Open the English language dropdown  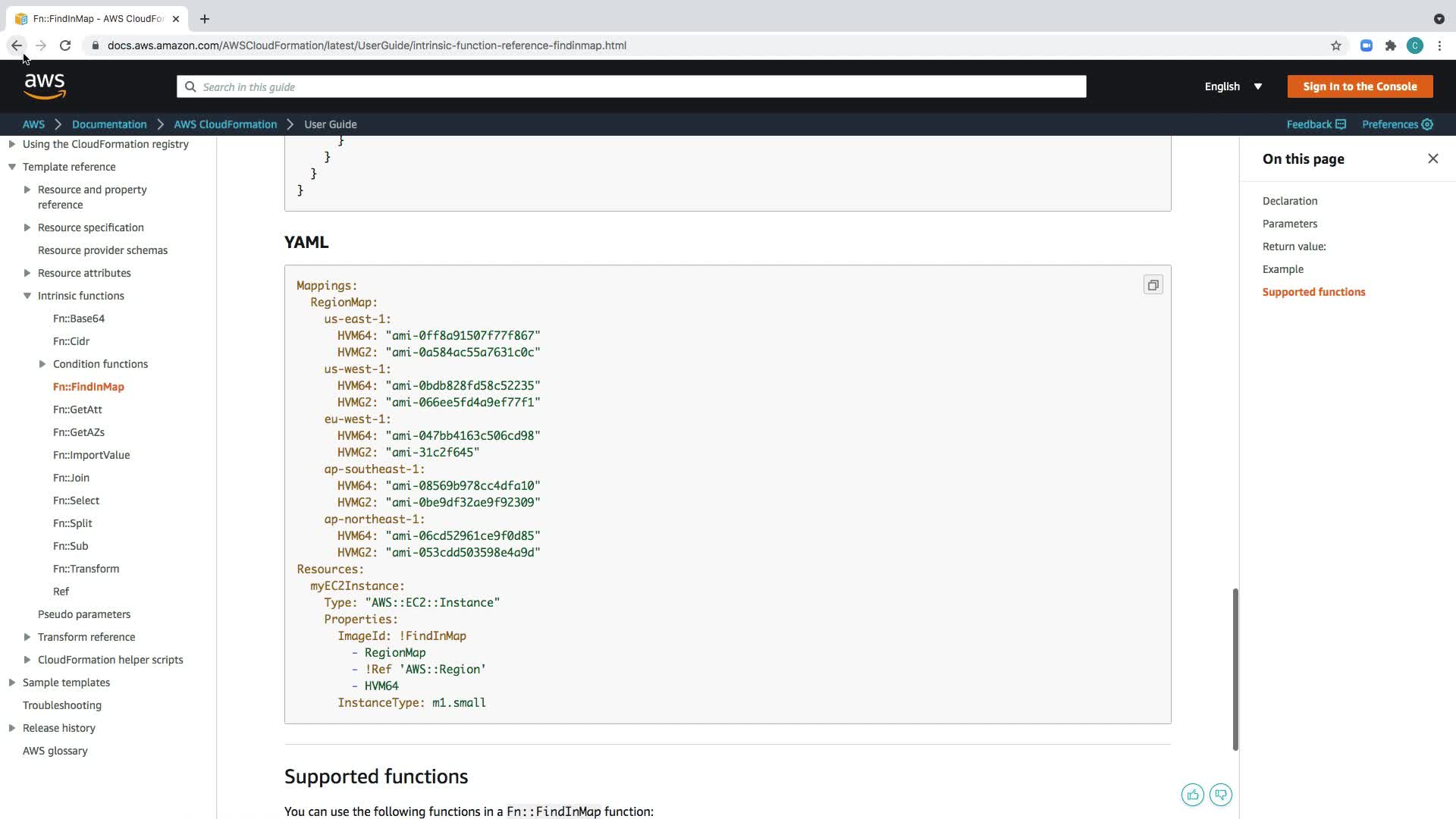pyautogui.click(x=1233, y=86)
